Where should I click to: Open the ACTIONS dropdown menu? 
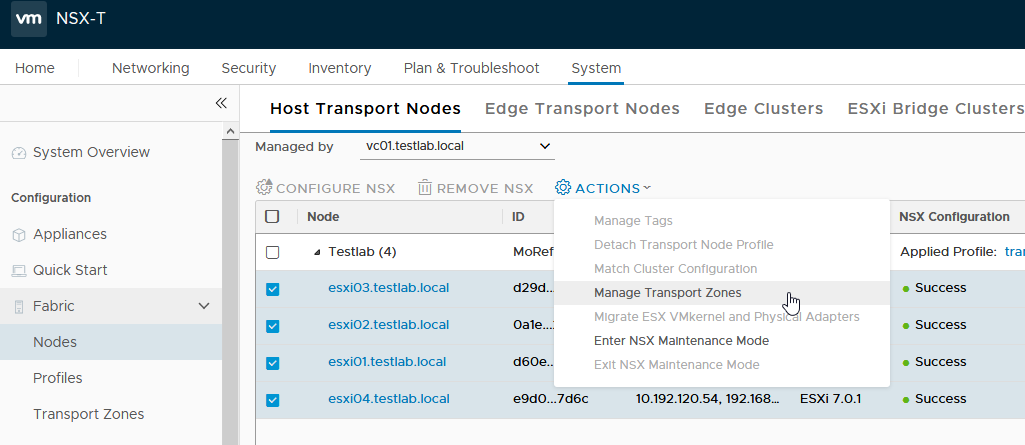(x=603, y=188)
